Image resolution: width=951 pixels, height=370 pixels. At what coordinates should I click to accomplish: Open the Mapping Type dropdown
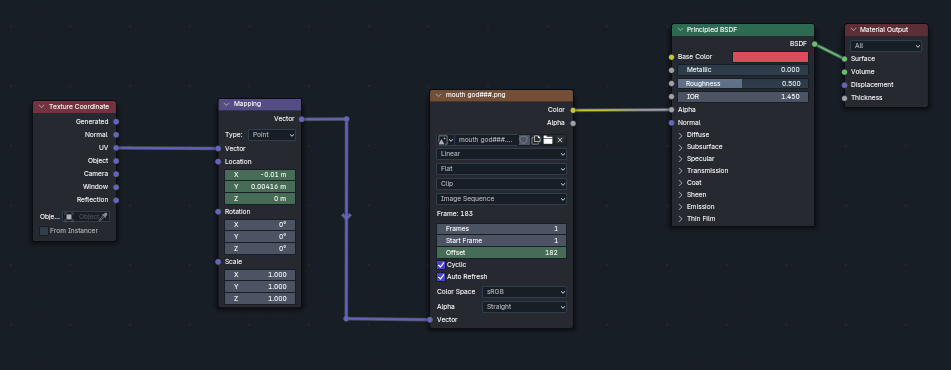click(x=272, y=135)
